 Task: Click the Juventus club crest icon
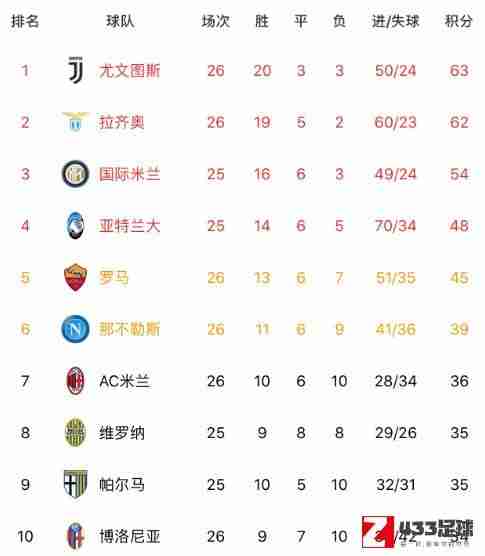coord(76,70)
